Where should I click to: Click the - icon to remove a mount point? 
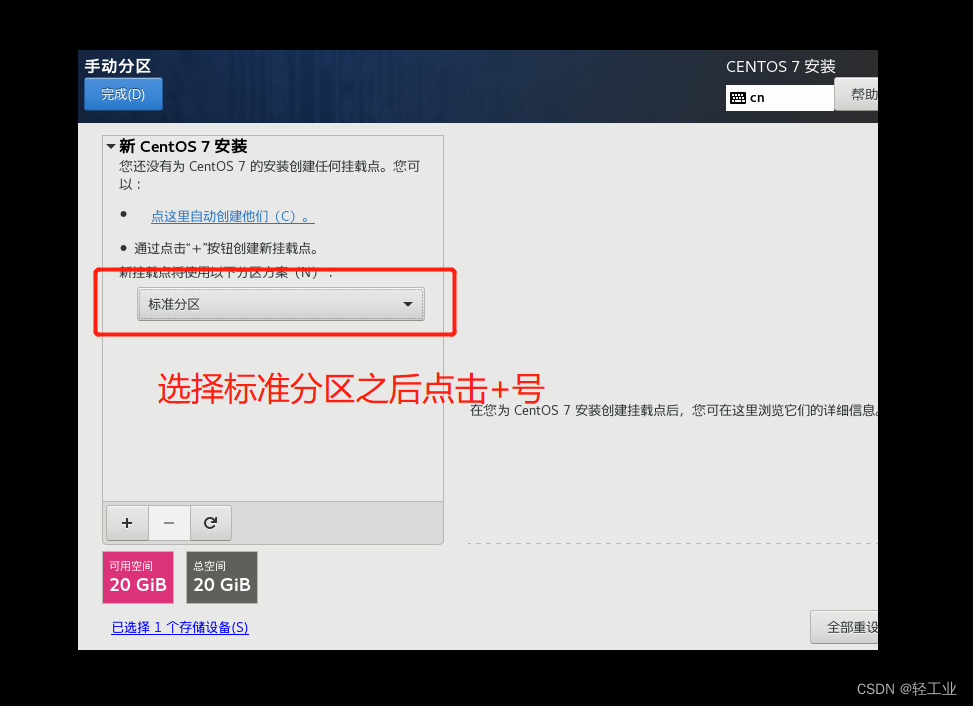point(168,522)
